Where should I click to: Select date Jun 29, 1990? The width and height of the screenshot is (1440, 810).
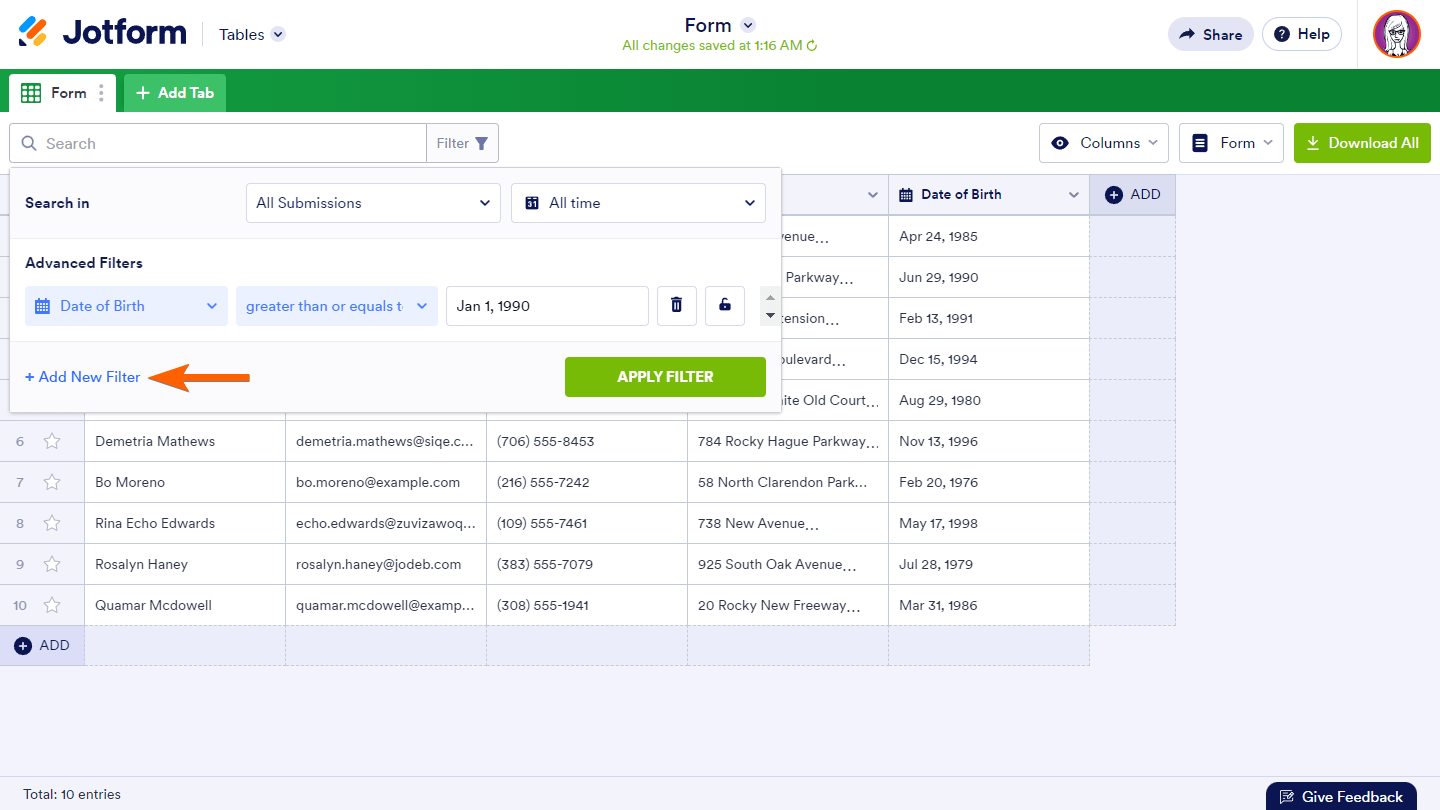coord(989,277)
